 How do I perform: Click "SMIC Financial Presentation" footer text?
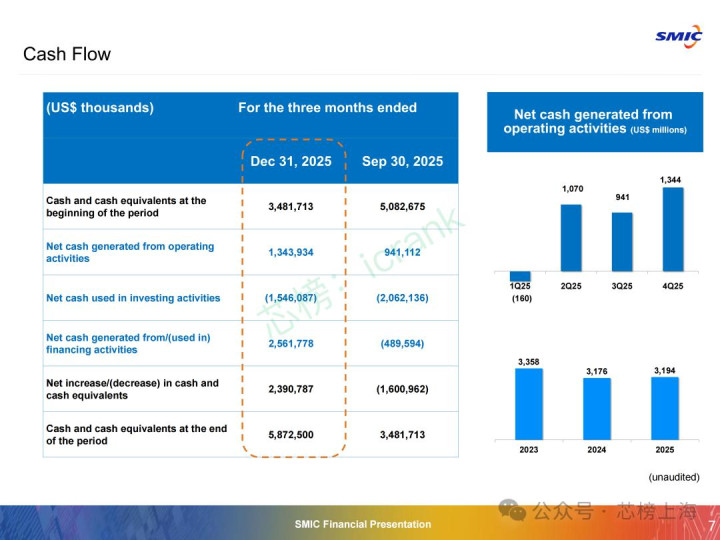coord(363,524)
